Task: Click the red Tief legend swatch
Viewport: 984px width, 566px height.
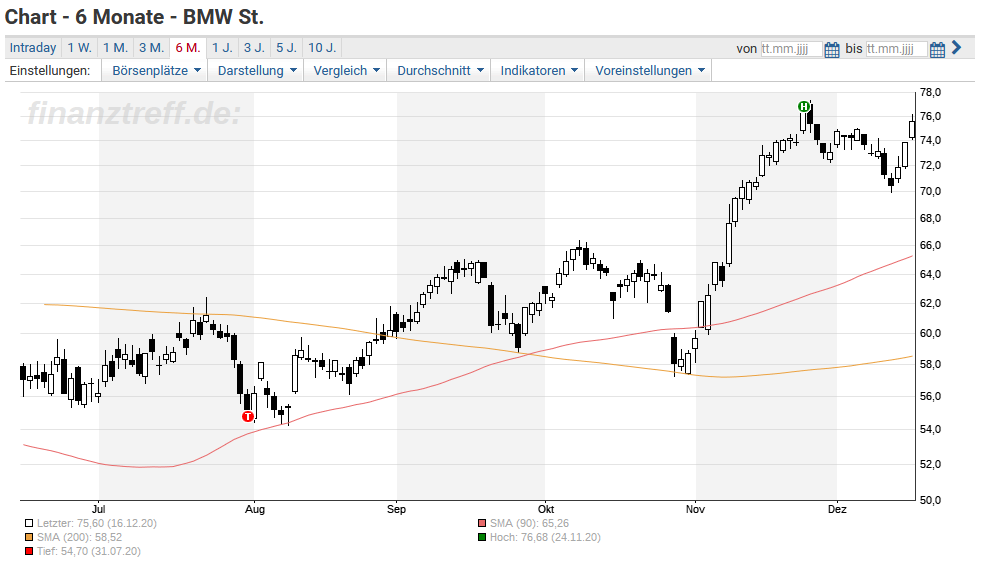Action: (x=29, y=552)
